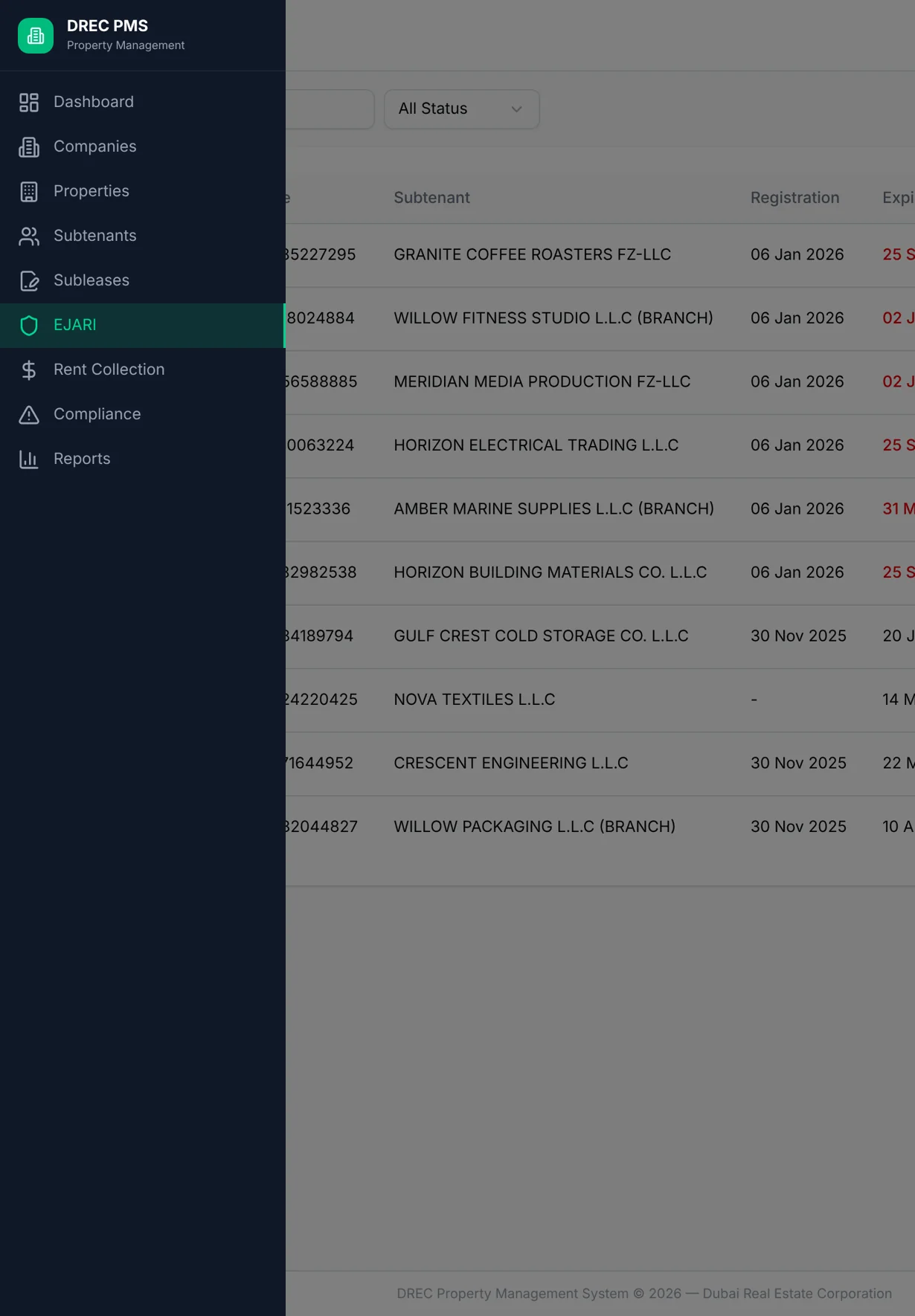Viewport: 915px width, 1316px height.
Task: Click the Compliance warning triangle icon
Action: (x=29, y=415)
